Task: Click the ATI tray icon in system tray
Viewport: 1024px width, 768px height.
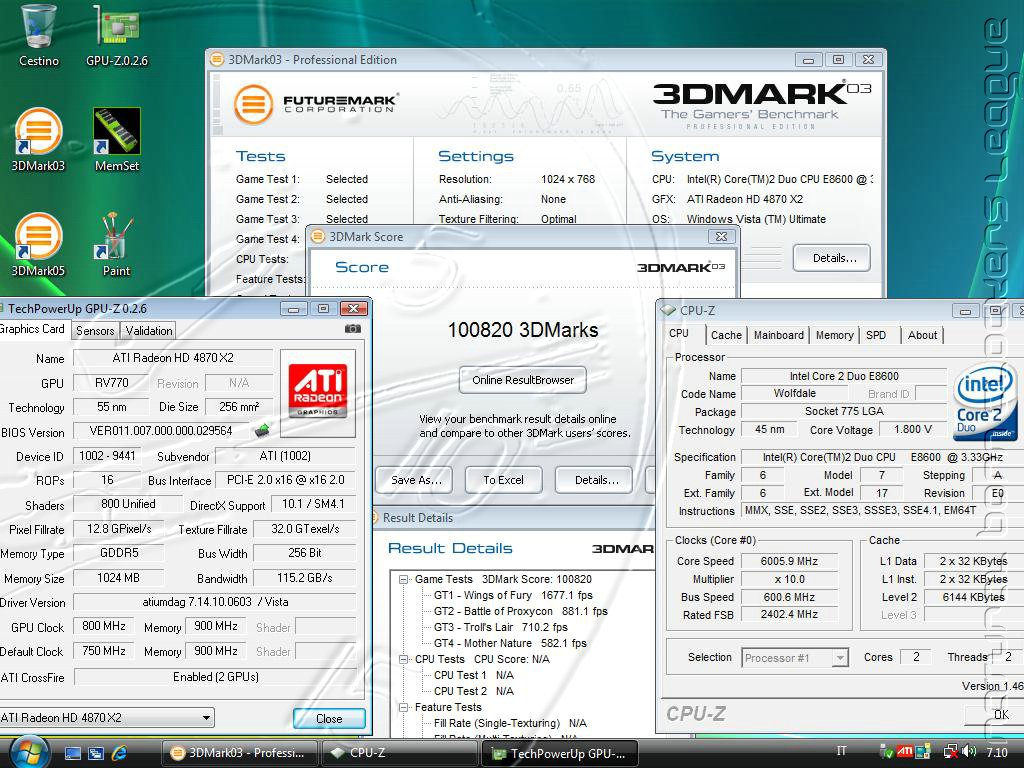Action: (904, 752)
